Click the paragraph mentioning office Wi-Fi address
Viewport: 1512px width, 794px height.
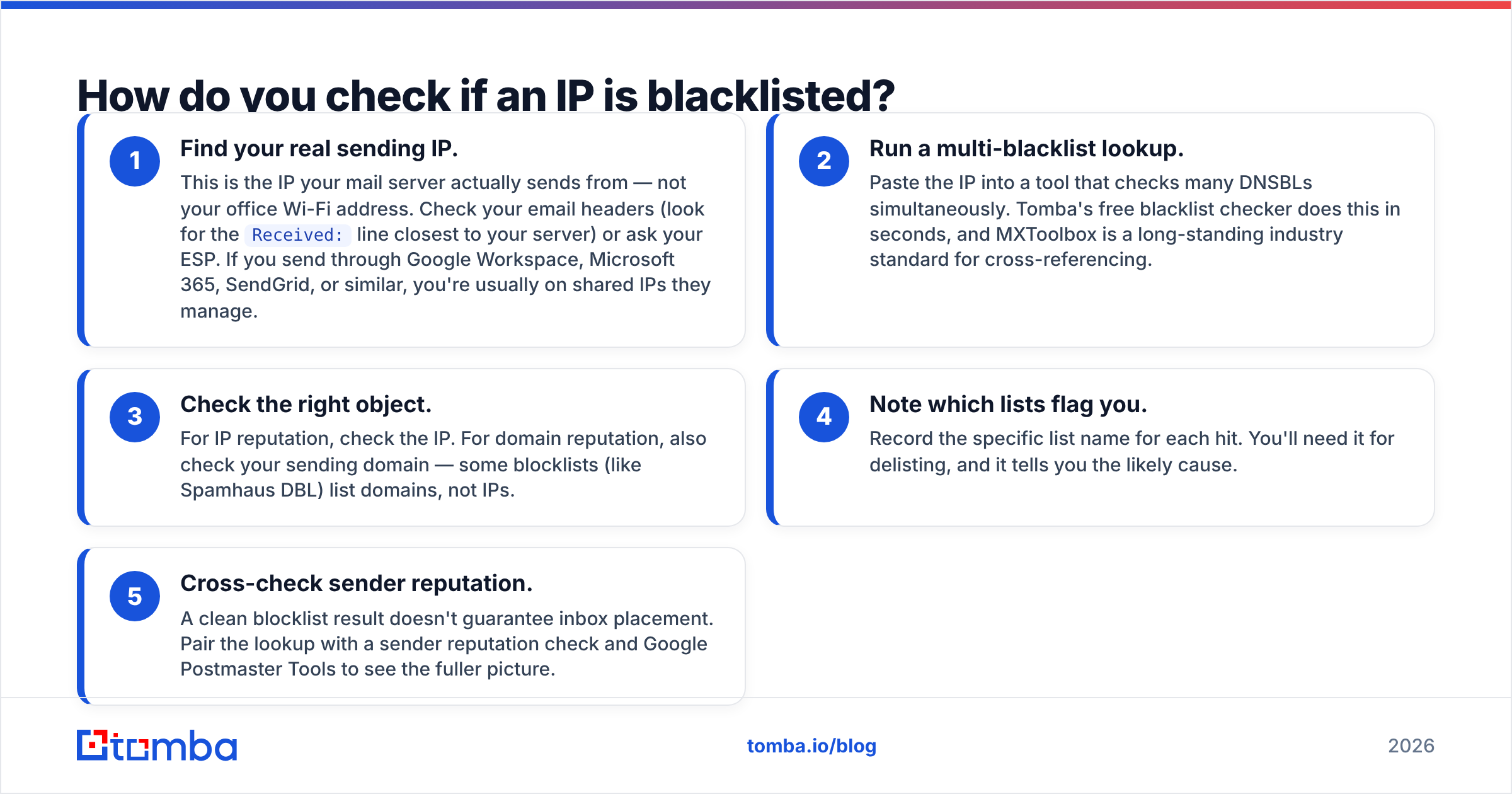pos(445,247)
